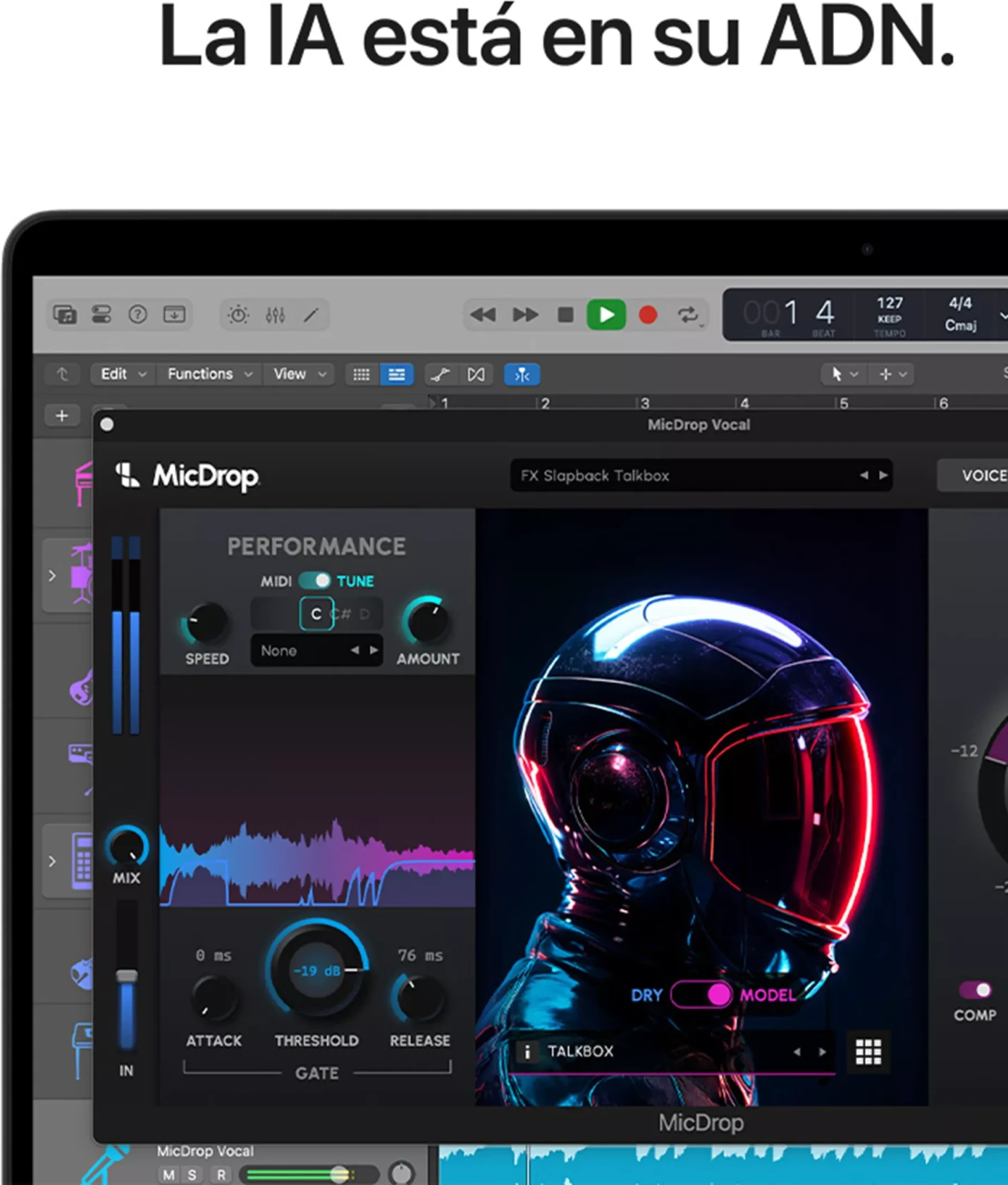This screenshot has height=1185, width=1008.
Task: Click the MicDrop Vocal pan knob
Action: pos(402,1173)
